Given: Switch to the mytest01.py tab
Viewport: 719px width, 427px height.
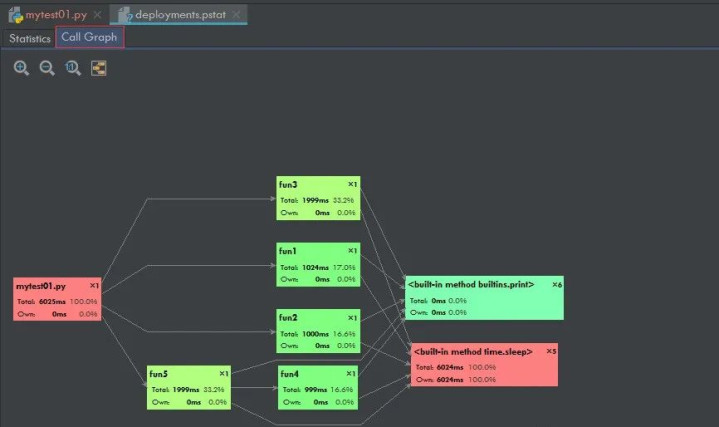Looking at the screenshot, I should pos(57,15).
